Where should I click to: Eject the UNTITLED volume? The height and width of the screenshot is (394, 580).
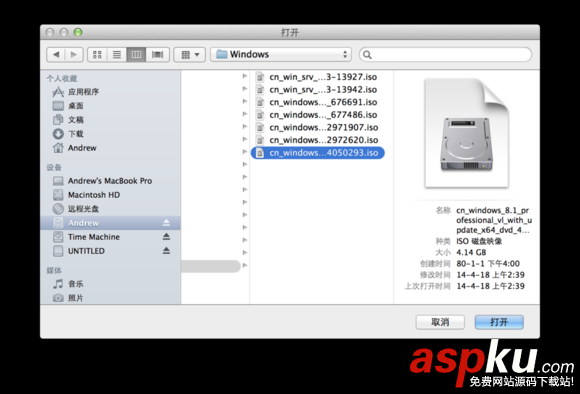coord(166,251)
